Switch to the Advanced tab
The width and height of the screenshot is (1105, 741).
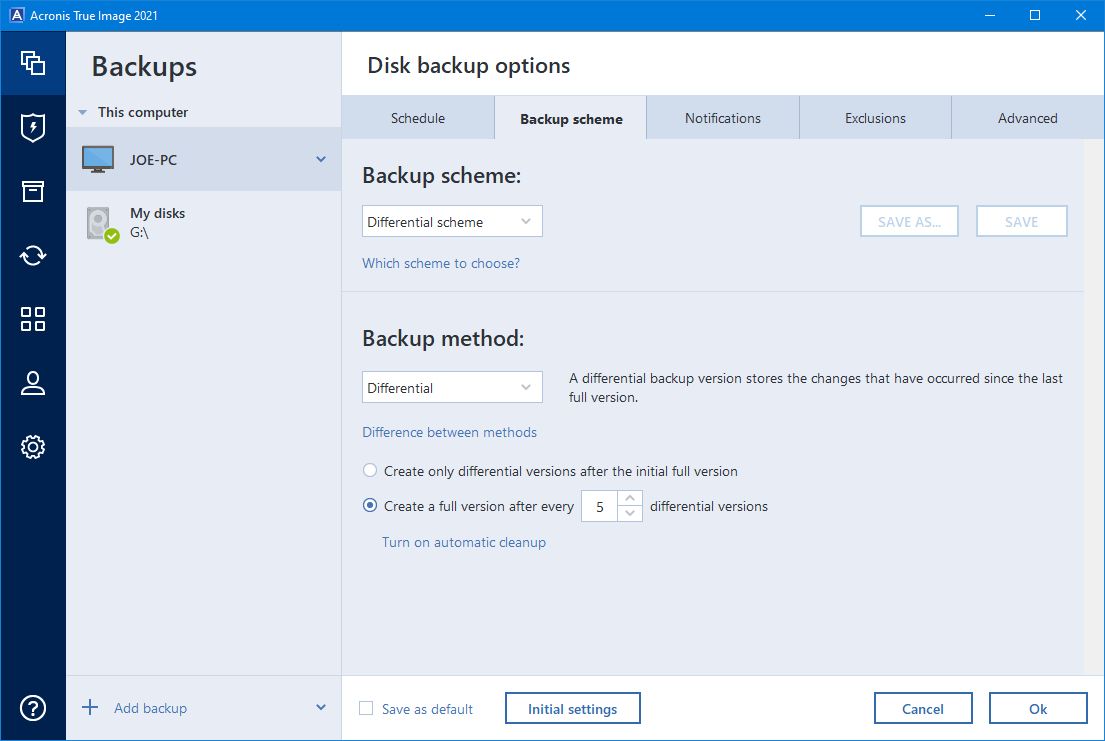1027,118
